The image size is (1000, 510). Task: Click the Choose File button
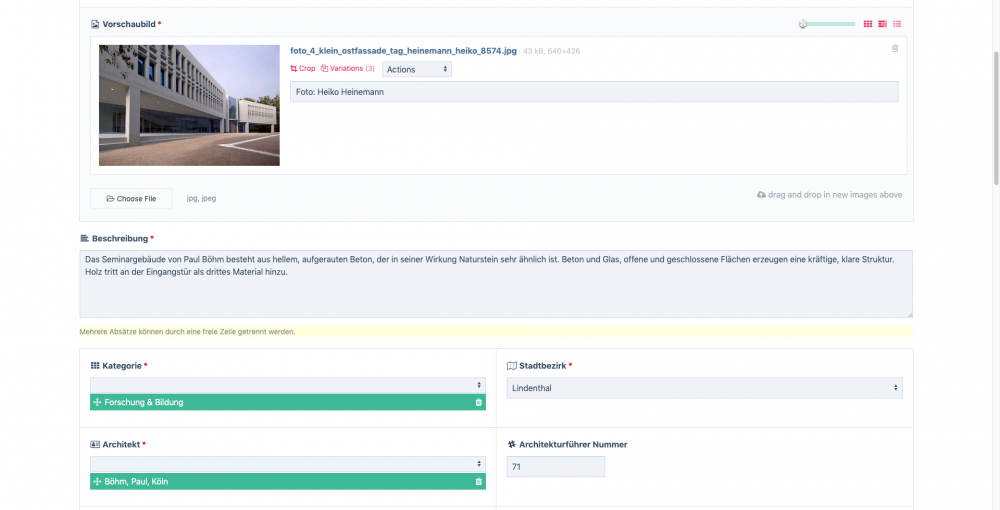click(x=131, y=199)
